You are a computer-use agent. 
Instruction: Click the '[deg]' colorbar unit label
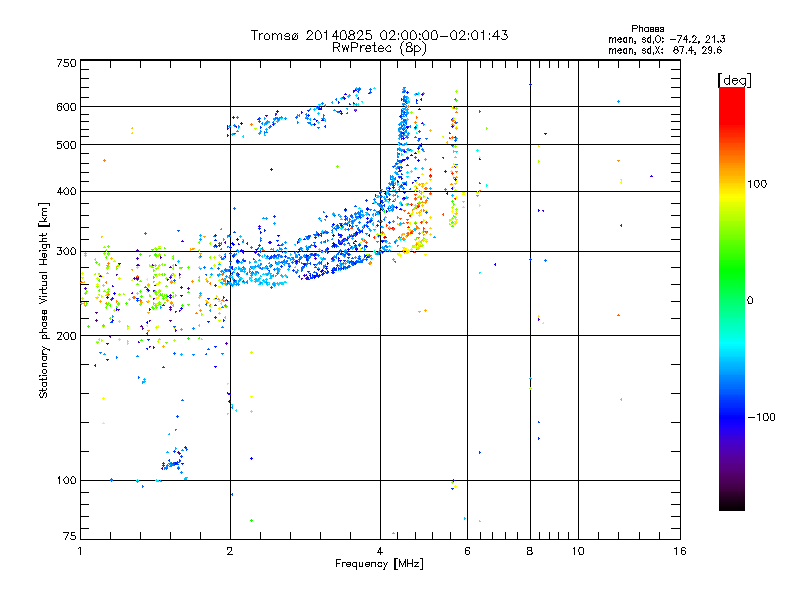pos(734,80)
